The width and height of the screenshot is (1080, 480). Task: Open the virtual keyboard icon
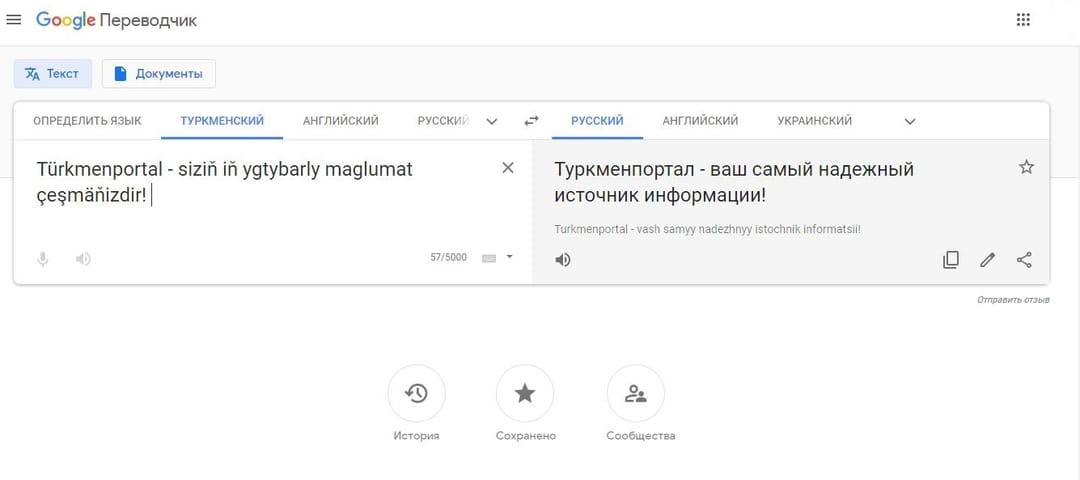(x=489, y=258)
